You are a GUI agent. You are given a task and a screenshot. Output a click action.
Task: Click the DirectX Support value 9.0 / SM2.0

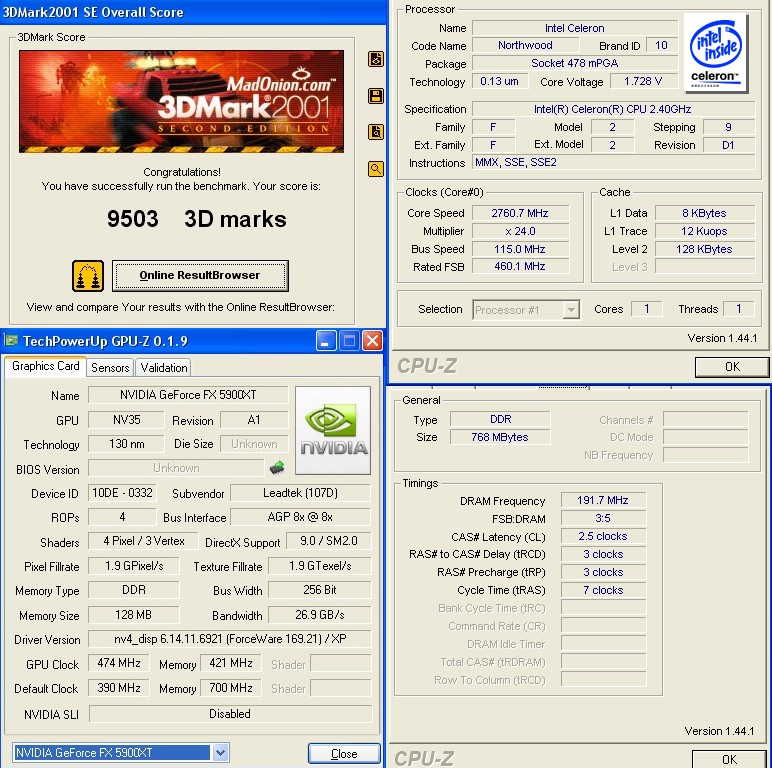[x=328, y=541]
